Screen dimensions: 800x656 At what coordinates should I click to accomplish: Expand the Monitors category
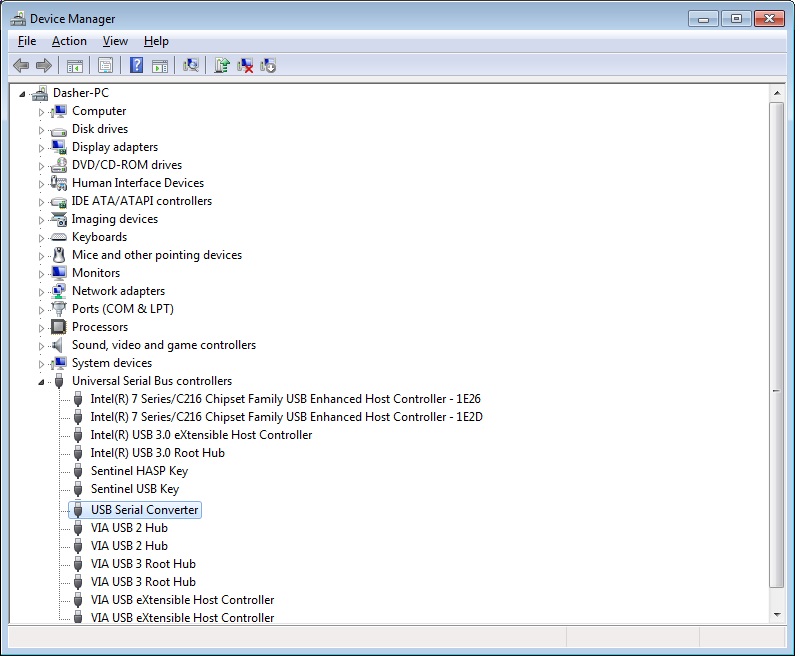pyautogui.click(x=41, y=273)
